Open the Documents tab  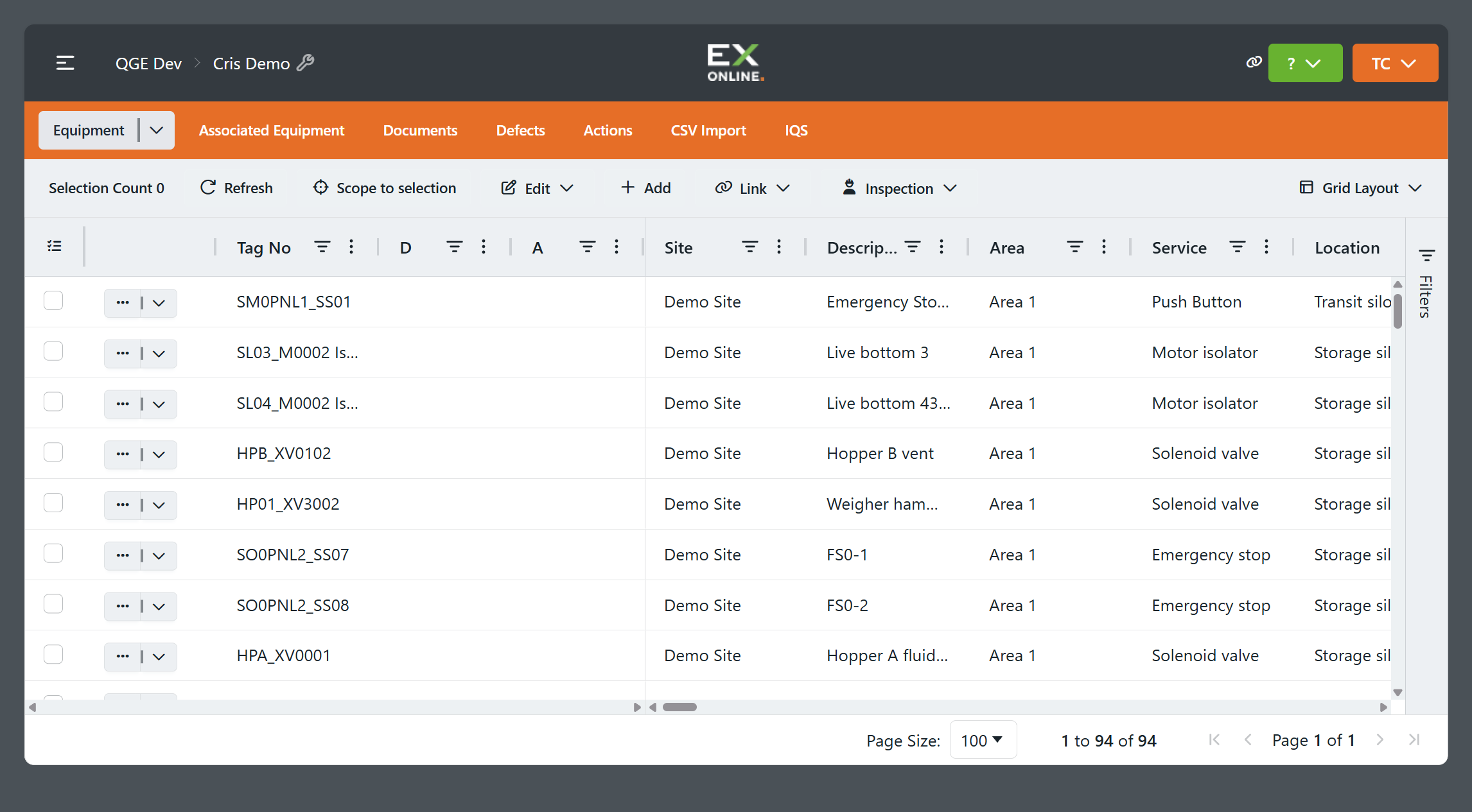tap(420, 130)
